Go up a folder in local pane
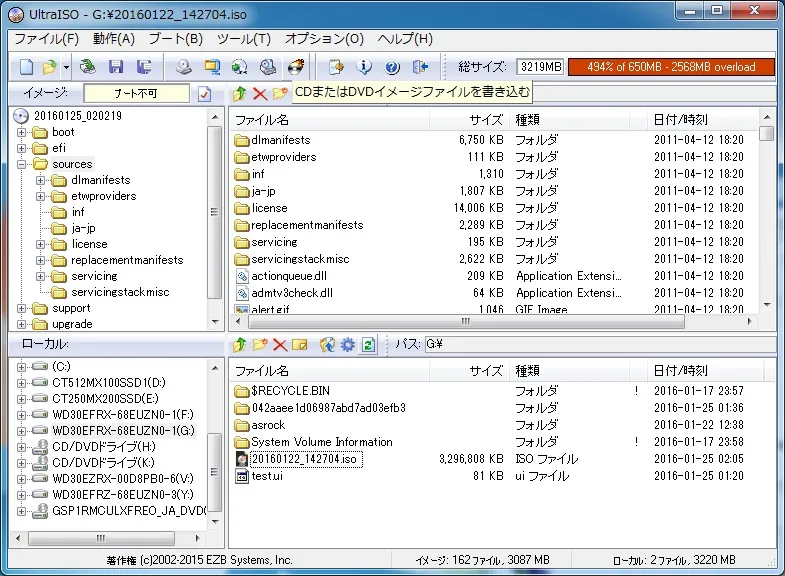Viewport: 785px width, 576px height. 240,344
